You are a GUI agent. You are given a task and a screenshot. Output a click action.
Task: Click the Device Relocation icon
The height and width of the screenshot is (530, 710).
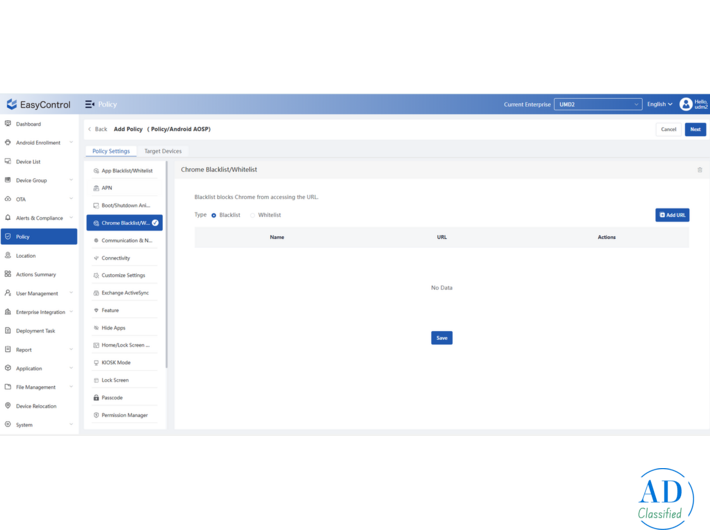pos(8,406)
